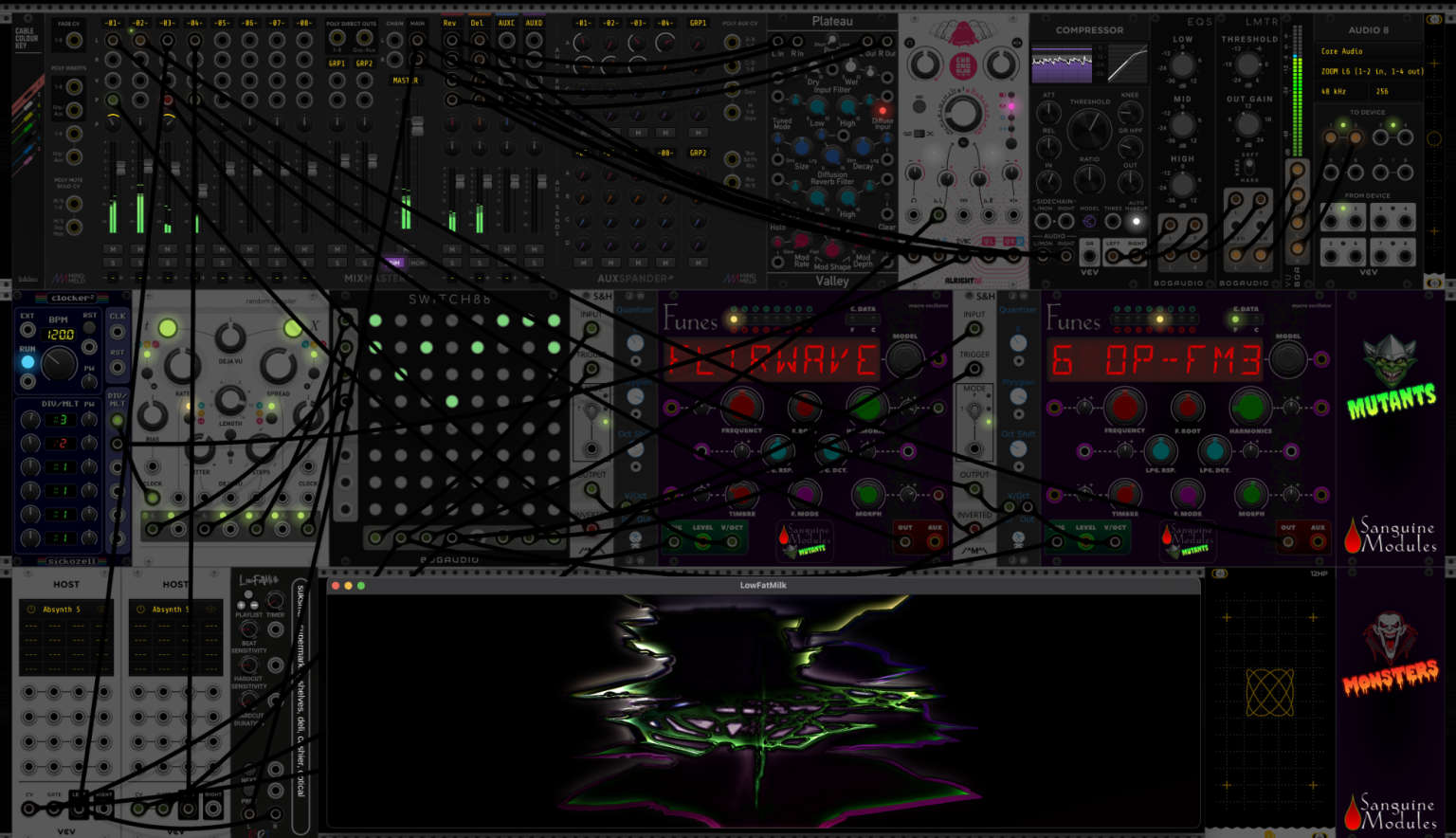
Task: Click MODEL knob on Funes showing FLTRWAVE
Action: pyautogui.click(x=904, y=358)
